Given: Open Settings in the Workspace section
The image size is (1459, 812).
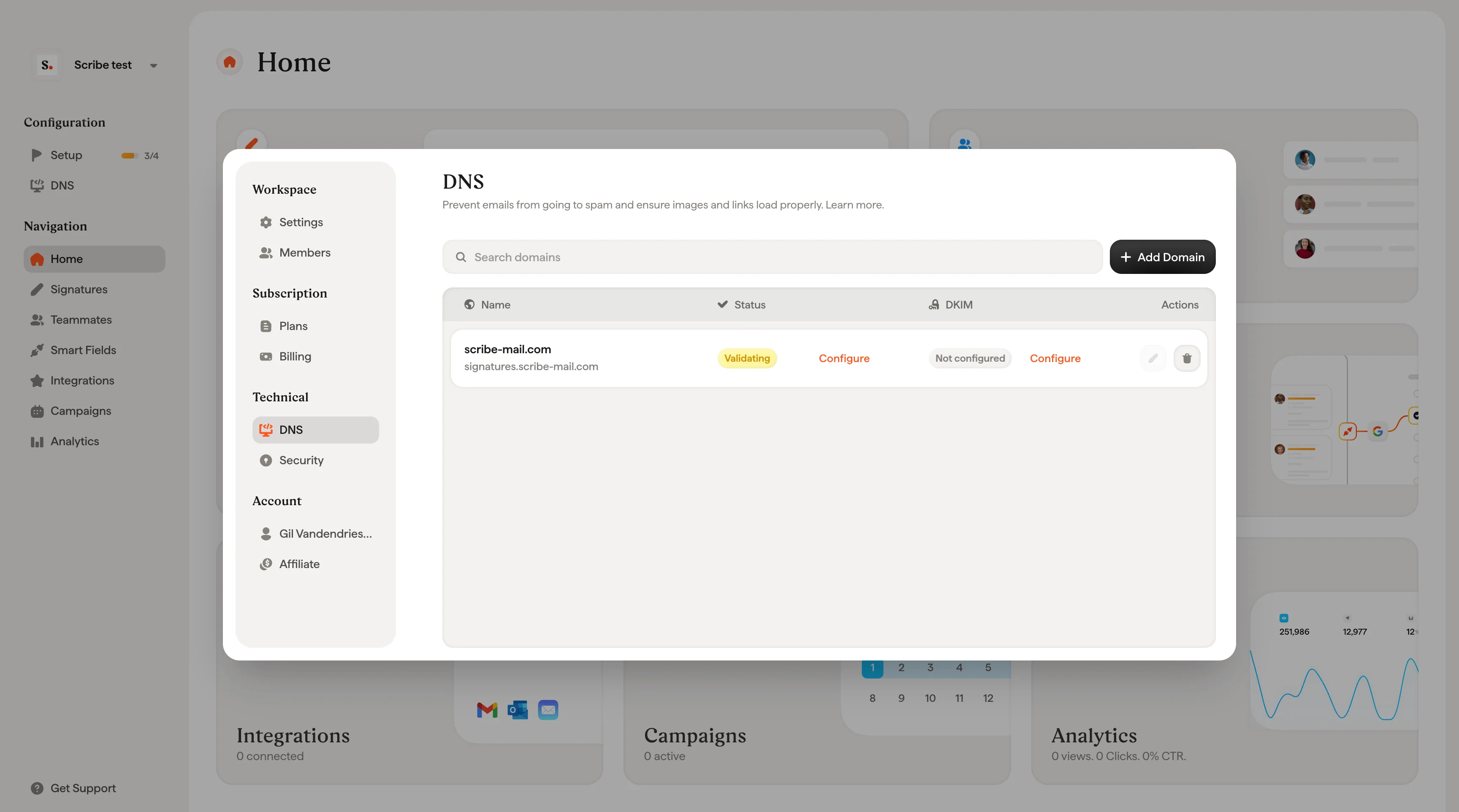Looking at the screenshot, I should coord(315,222).
